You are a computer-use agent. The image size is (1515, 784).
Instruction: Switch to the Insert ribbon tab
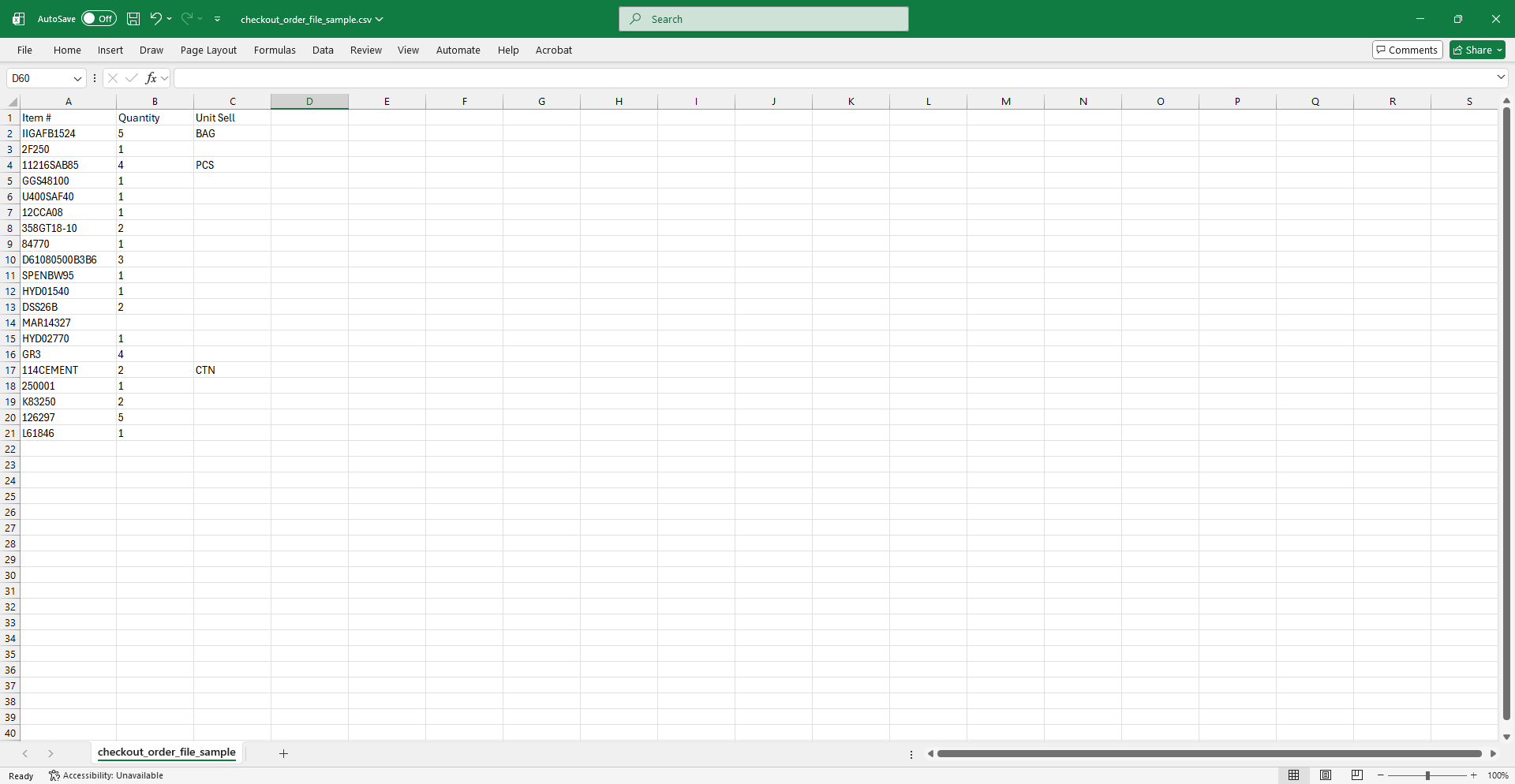pyautogui.click(x=110, y=50)
